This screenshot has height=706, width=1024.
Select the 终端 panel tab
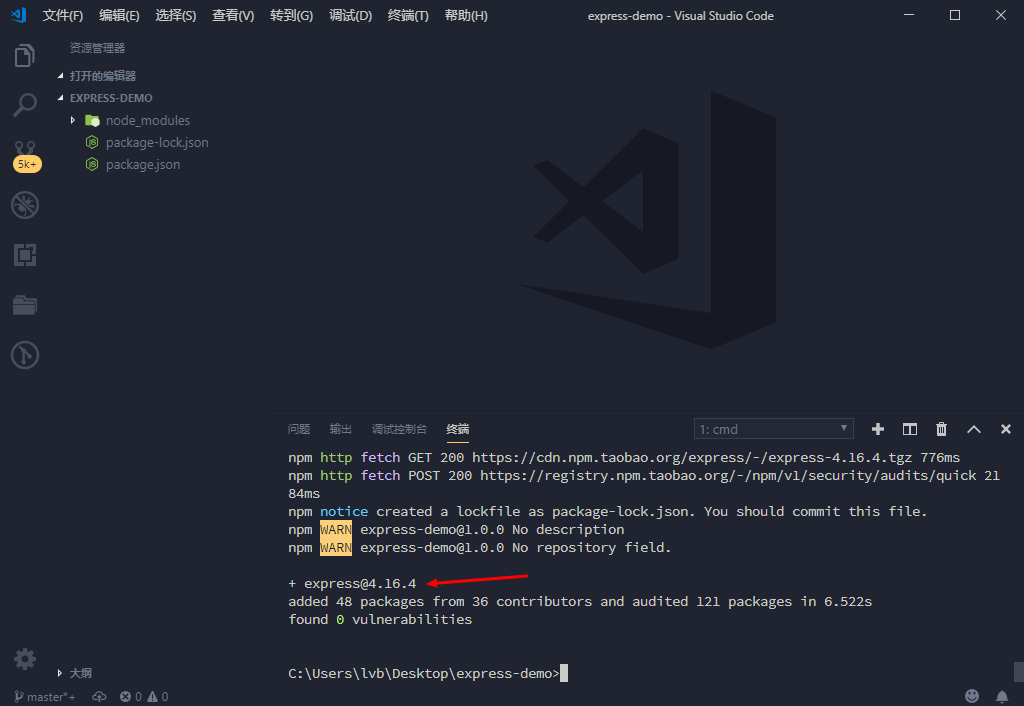coord(458,429)
